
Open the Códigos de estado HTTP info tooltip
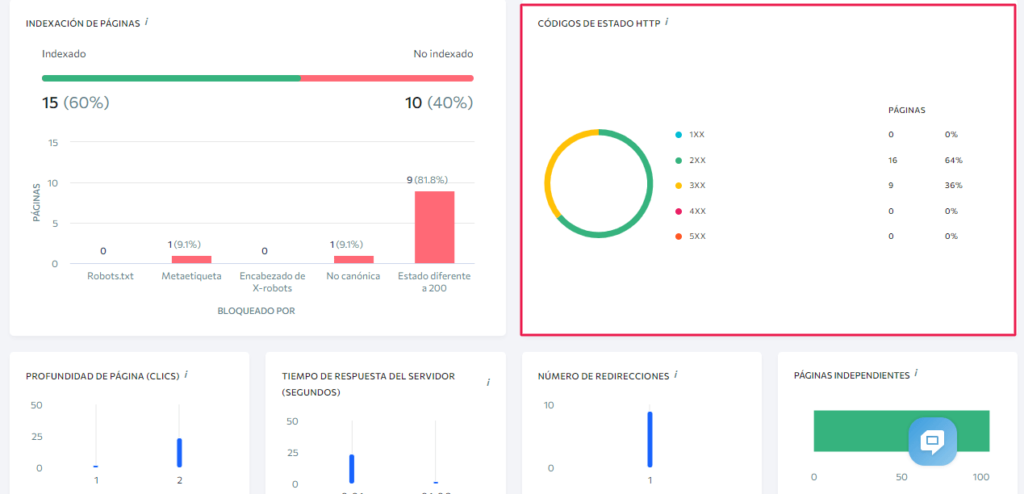667,21
